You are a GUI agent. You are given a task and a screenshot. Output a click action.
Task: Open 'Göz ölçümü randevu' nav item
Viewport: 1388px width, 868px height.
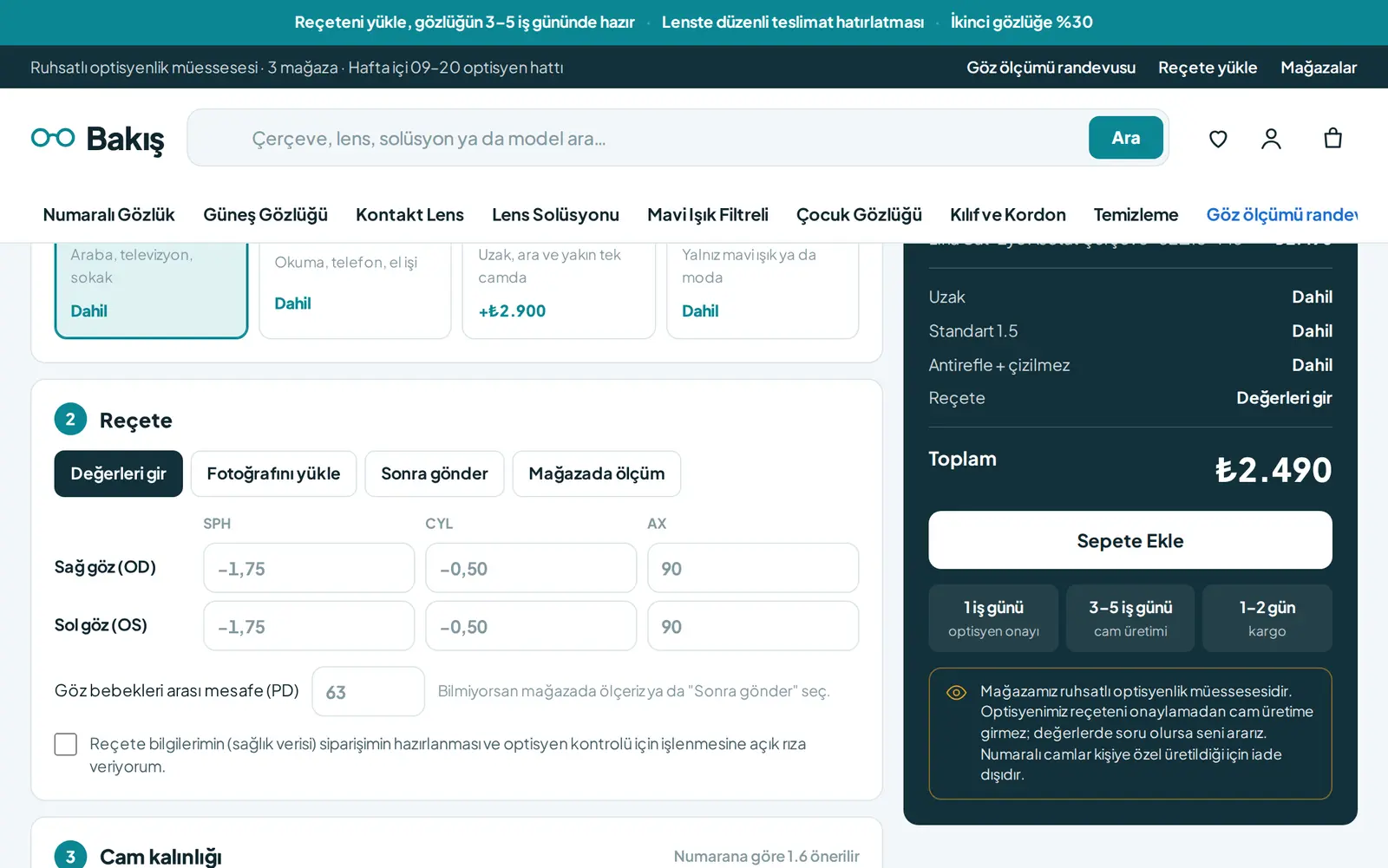(x=1282, y=214)
